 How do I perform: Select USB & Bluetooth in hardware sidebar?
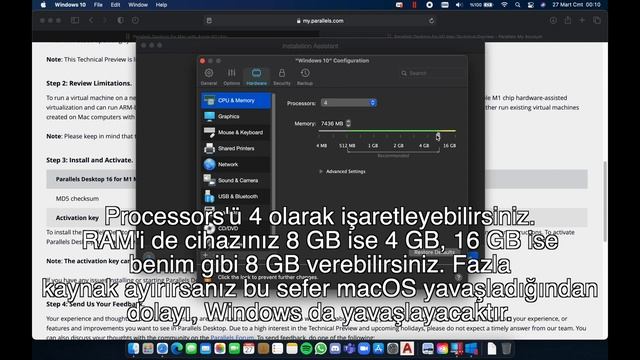236,196
